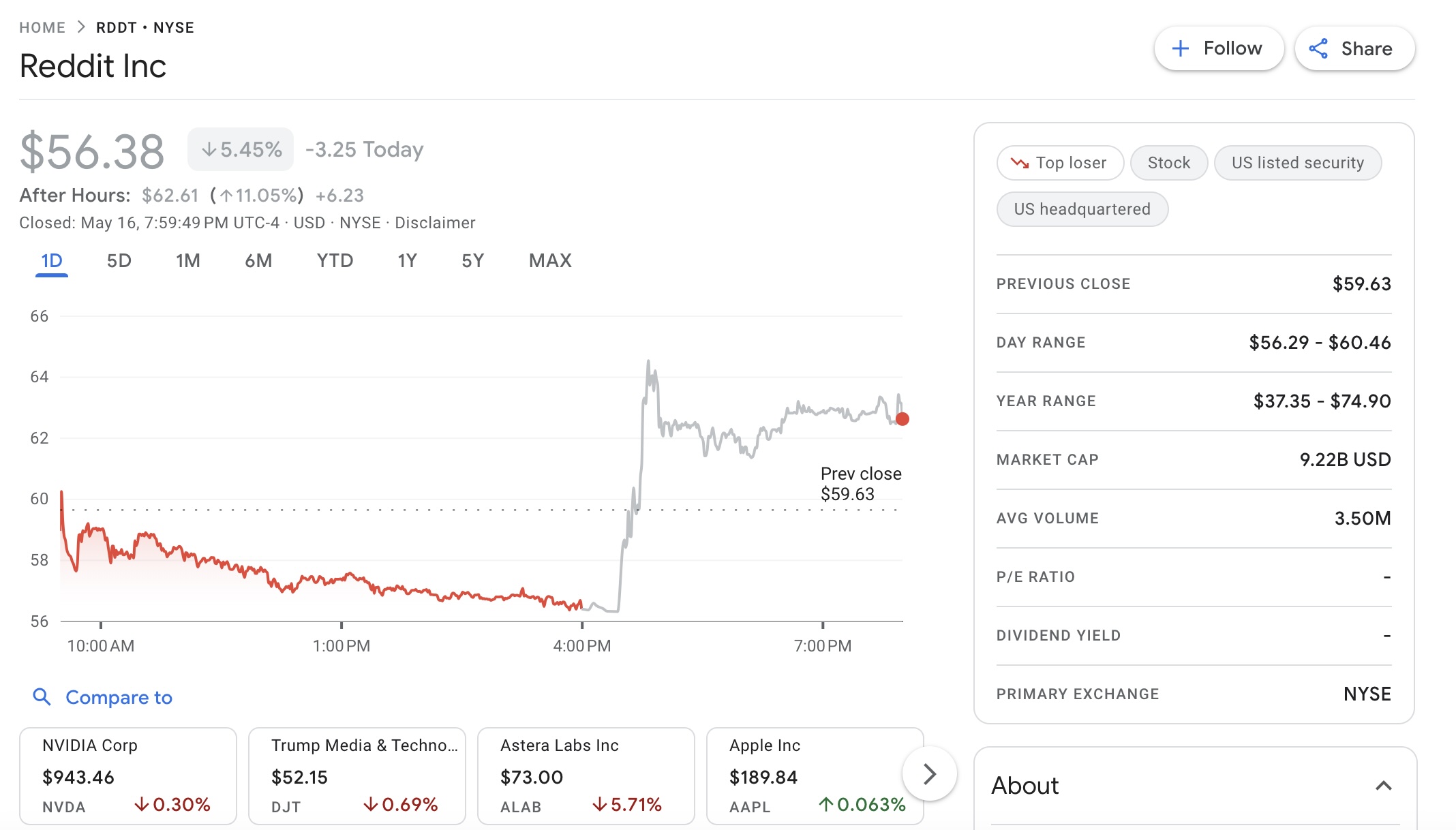Click the PRIMARY EXCHANGE NYSE value
The image size is (1456, 830).
[1367, 694]
